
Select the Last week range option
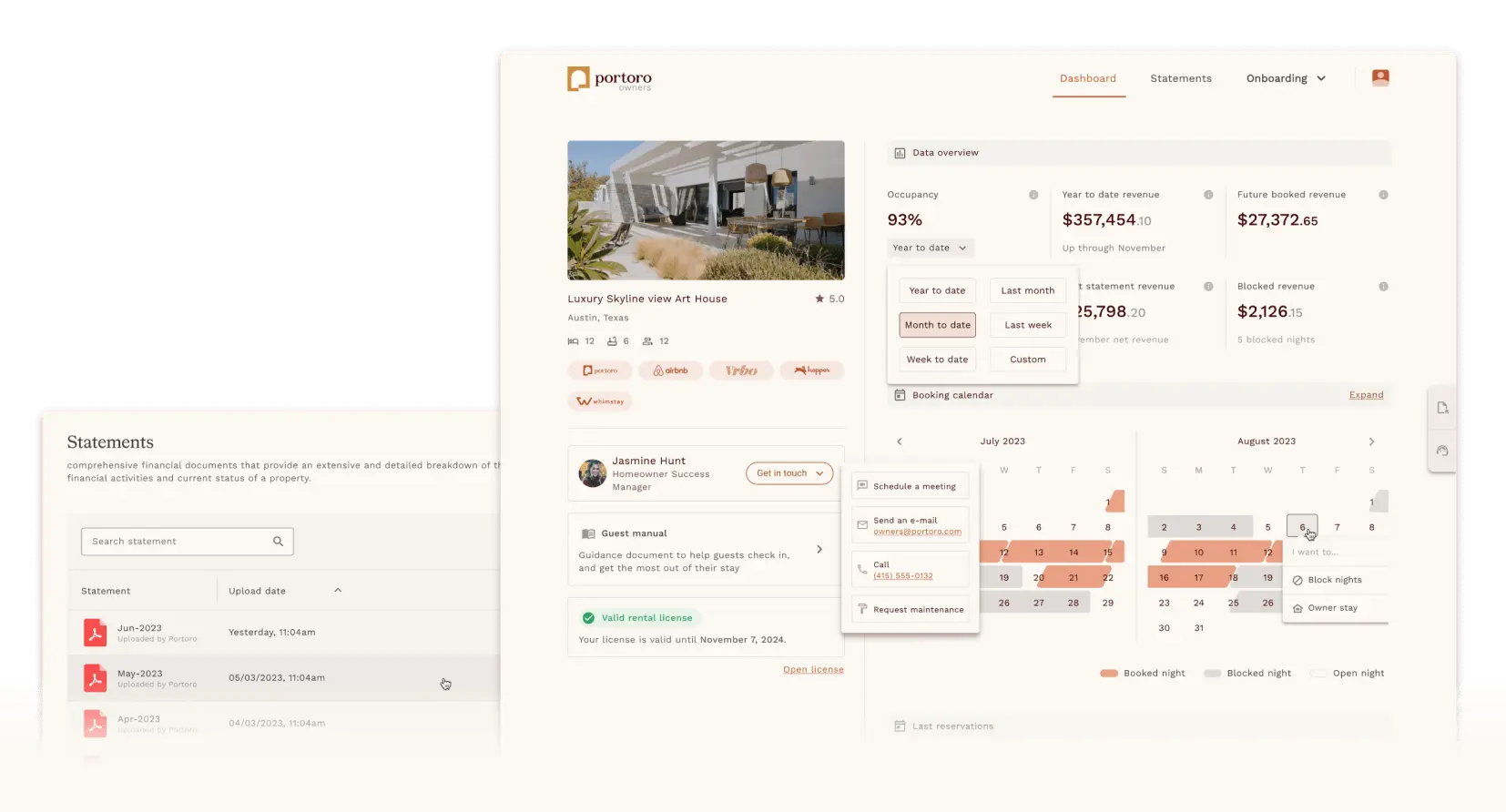point(1027,325)
